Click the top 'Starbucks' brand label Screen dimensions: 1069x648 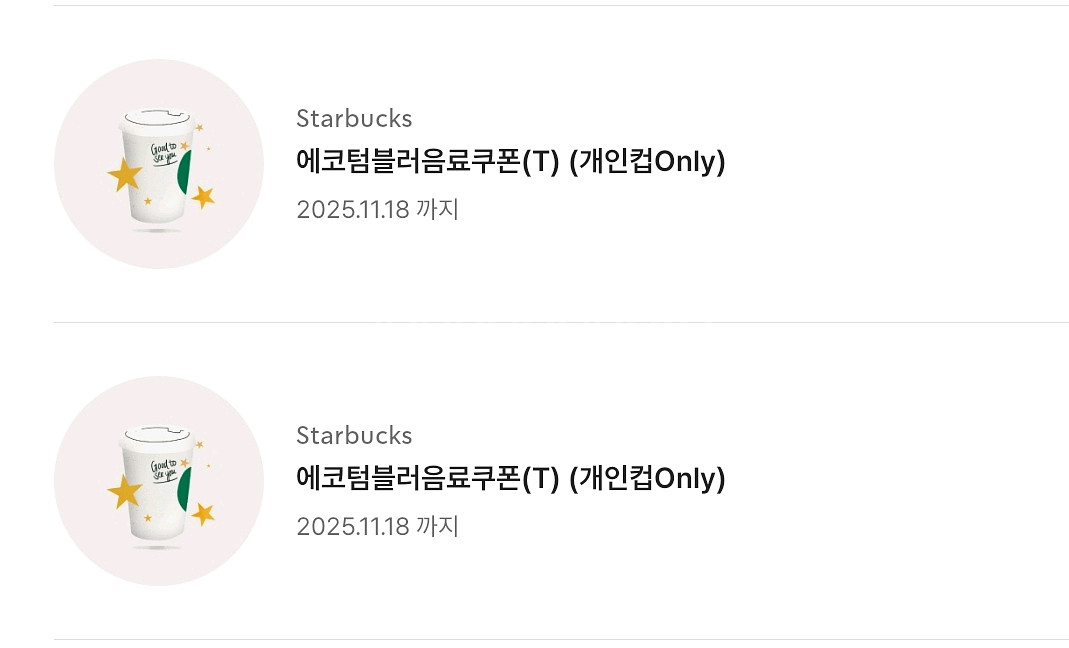click(x=353, y=118)
